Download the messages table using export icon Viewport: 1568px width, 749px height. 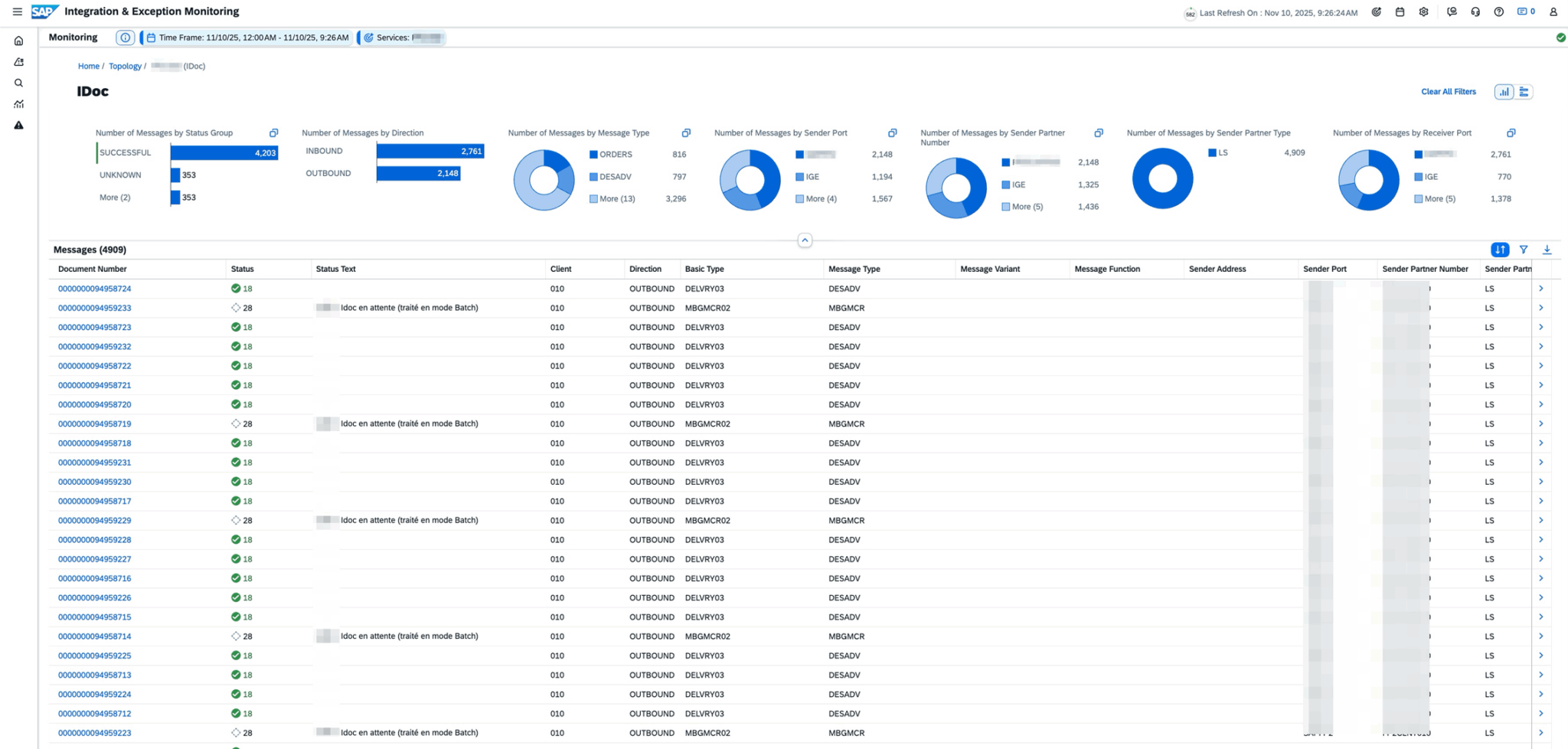point(1547,250)
